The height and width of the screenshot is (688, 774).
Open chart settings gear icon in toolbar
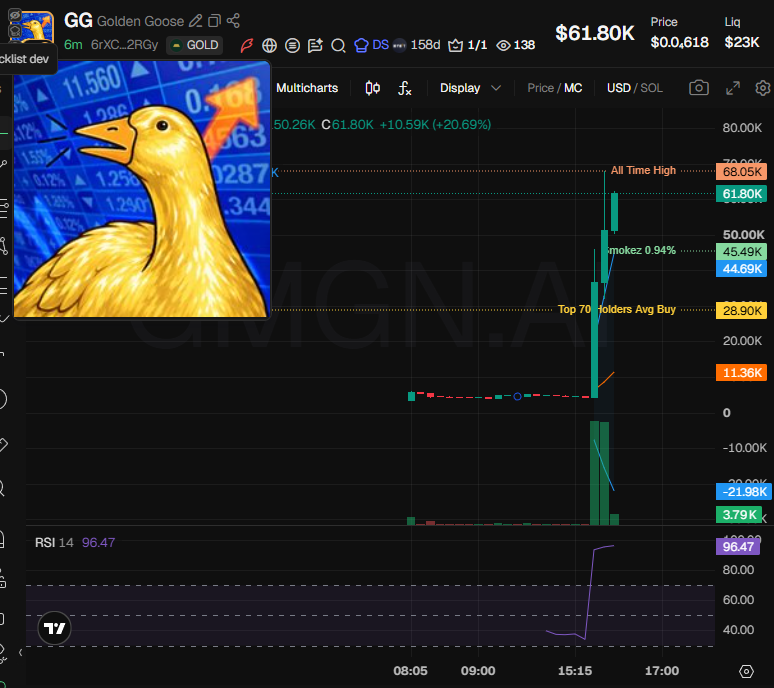click(x=763, y=88)
